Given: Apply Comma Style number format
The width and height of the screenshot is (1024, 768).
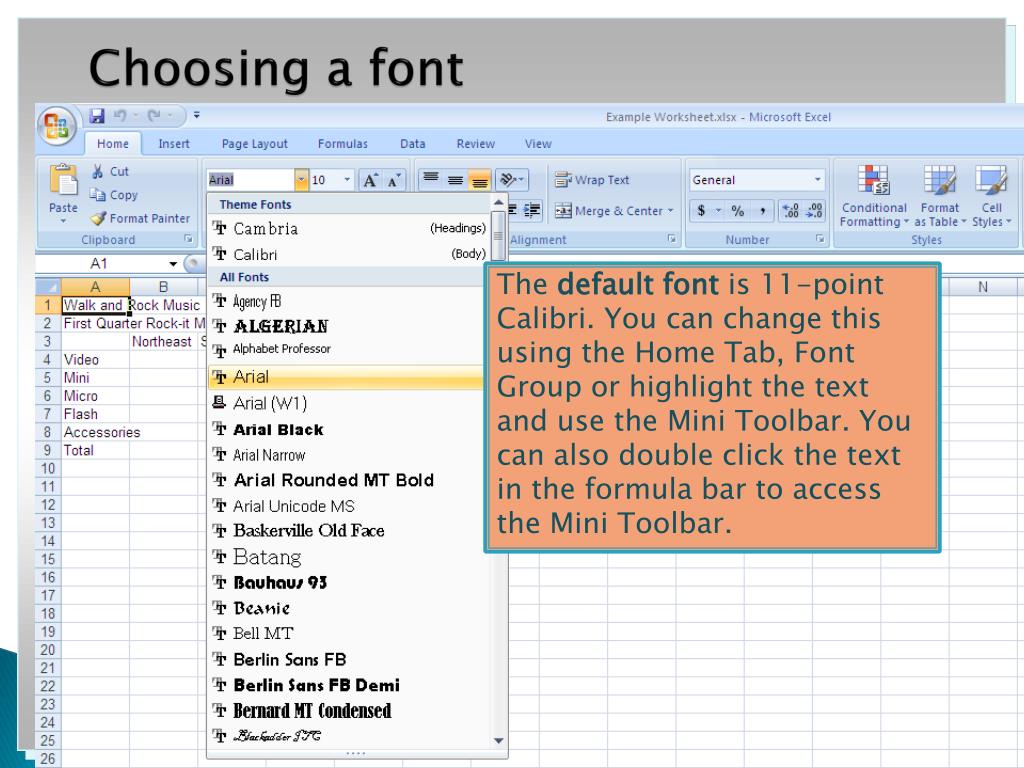Looking at the screenshot, I should click(x=762, y=210).
